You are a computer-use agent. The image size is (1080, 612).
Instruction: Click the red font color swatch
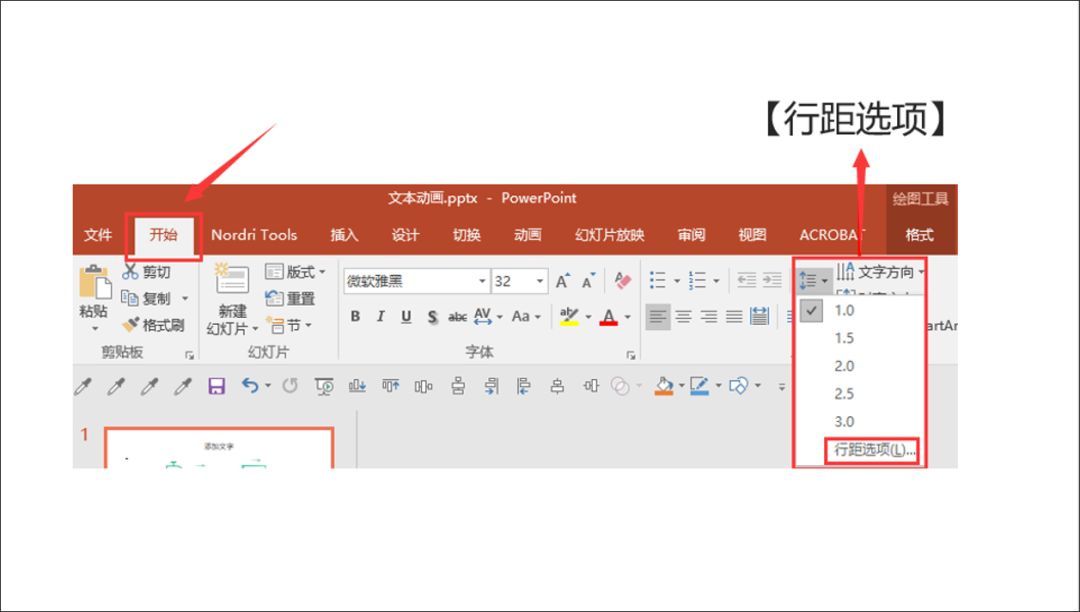(608, 317)
